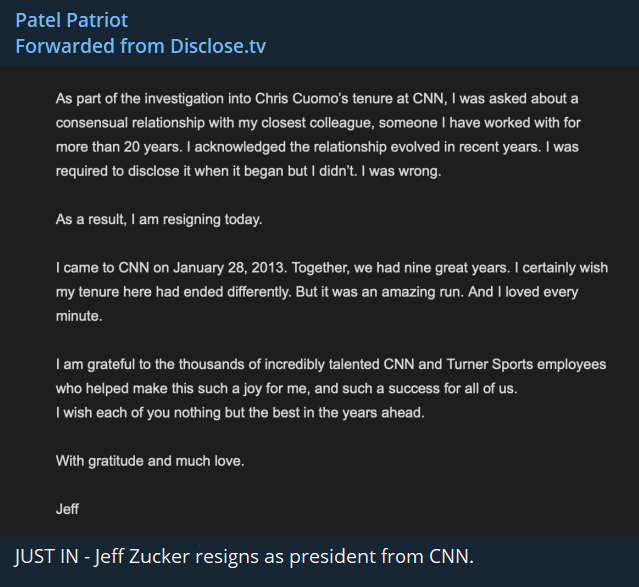Screen dimensions: 639x587
Task: Click the paragraph mentioning Chris Cuomo's tenure
Action: click(x=317, y=134)
